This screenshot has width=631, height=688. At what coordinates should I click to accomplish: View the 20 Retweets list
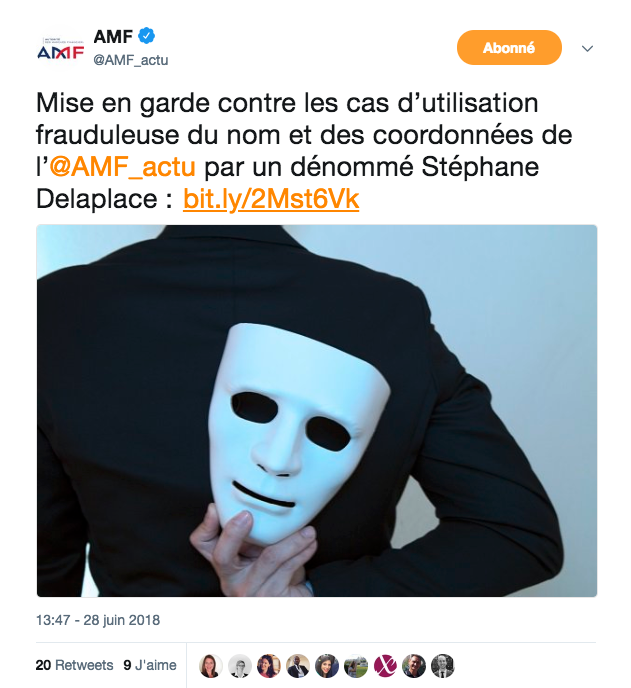(74, 665)
